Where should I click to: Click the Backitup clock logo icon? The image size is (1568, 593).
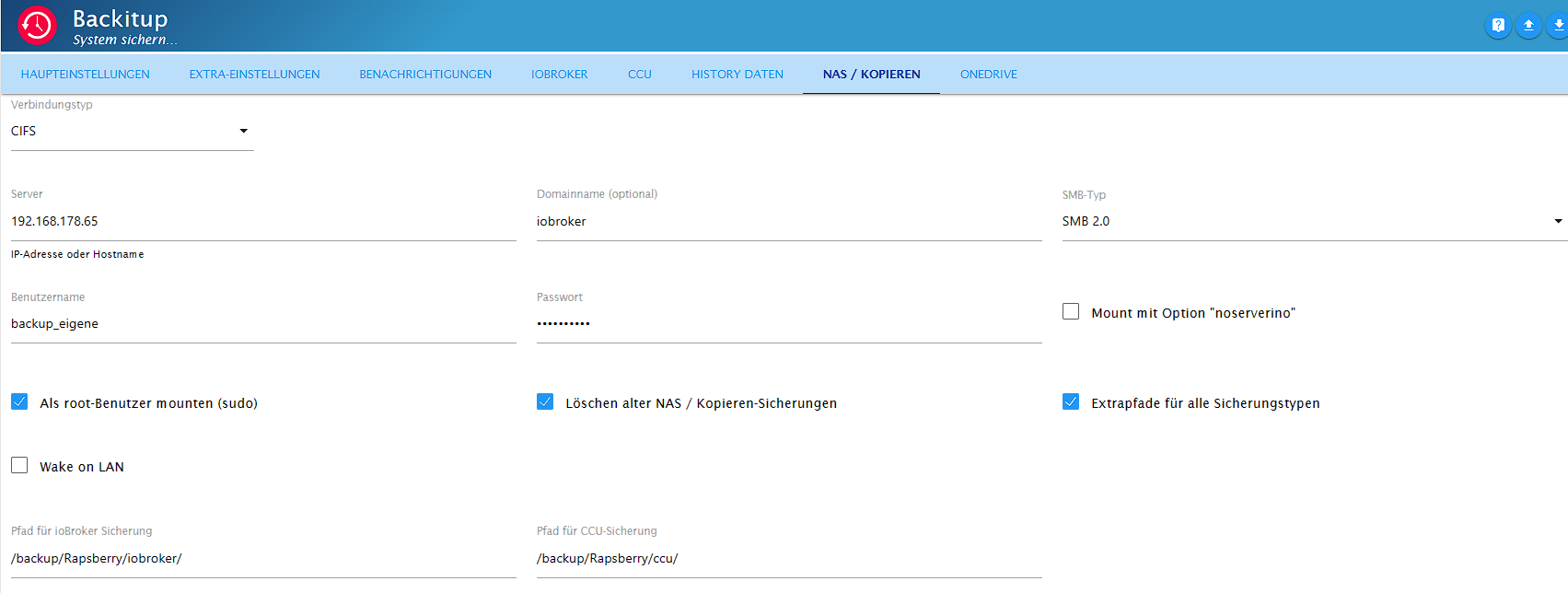(38, 26)
